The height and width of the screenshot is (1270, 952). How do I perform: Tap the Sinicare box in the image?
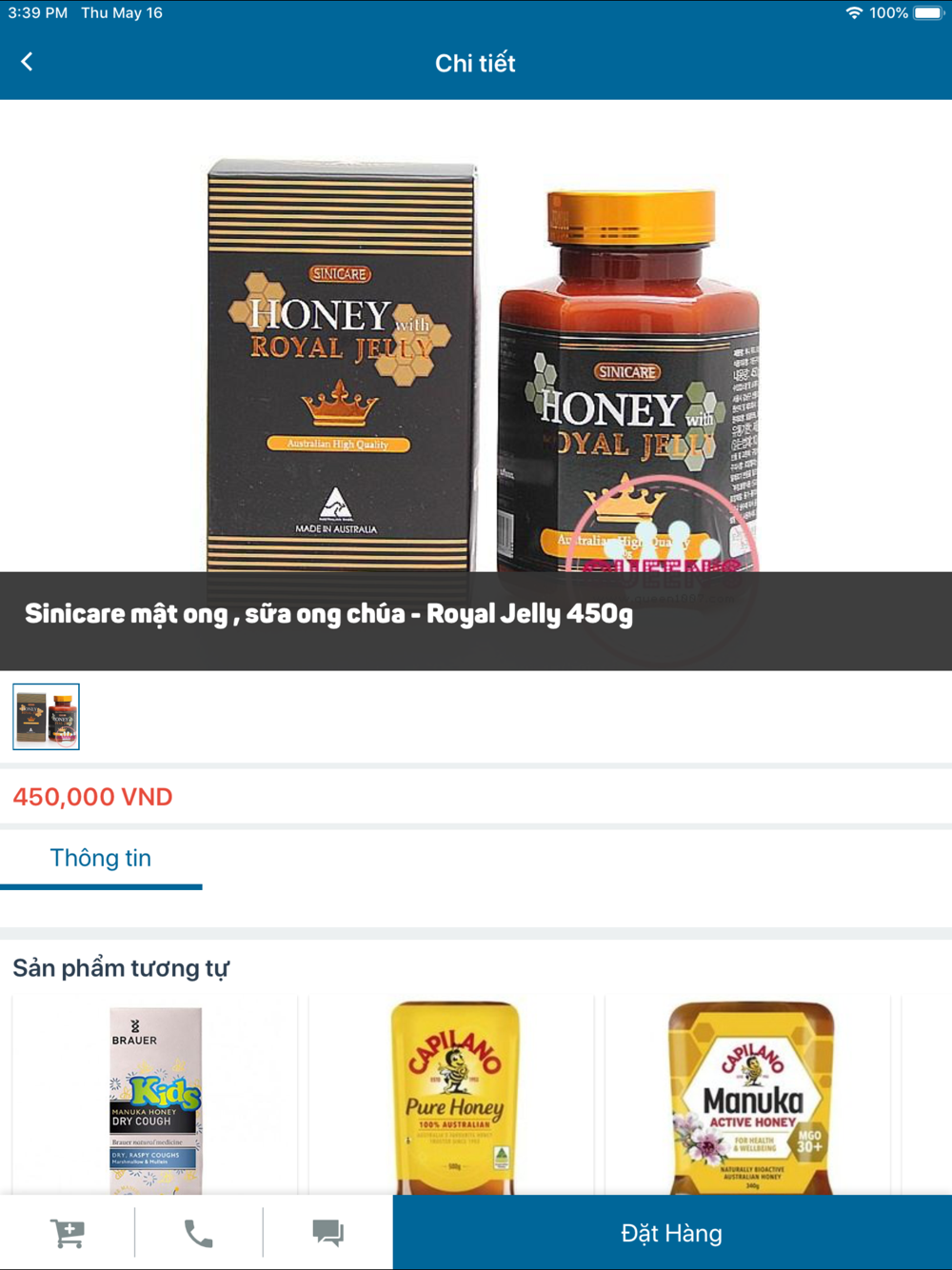tap(341, 367)
